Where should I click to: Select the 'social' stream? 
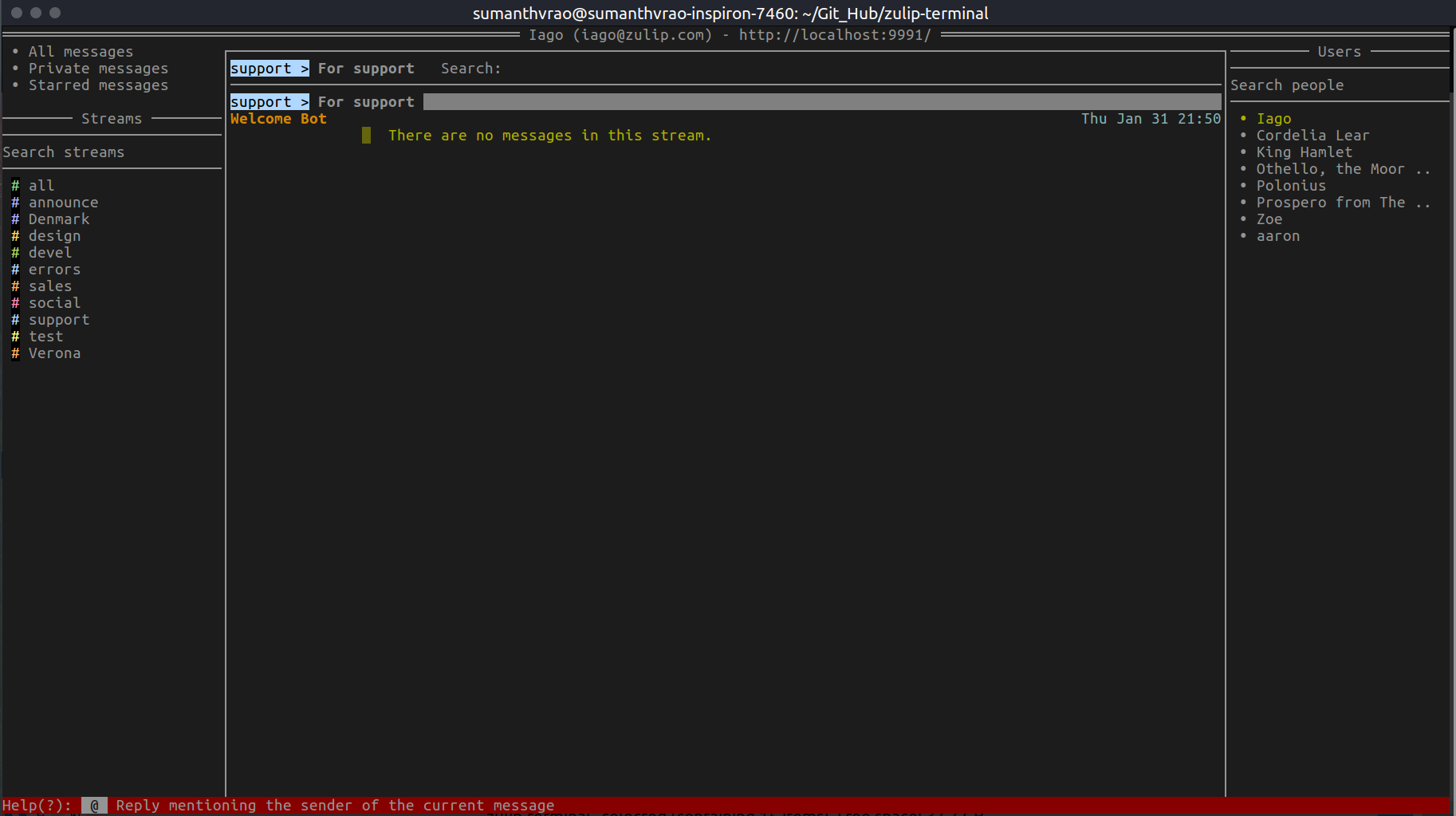pyautogui.click(x=54, y=303)
